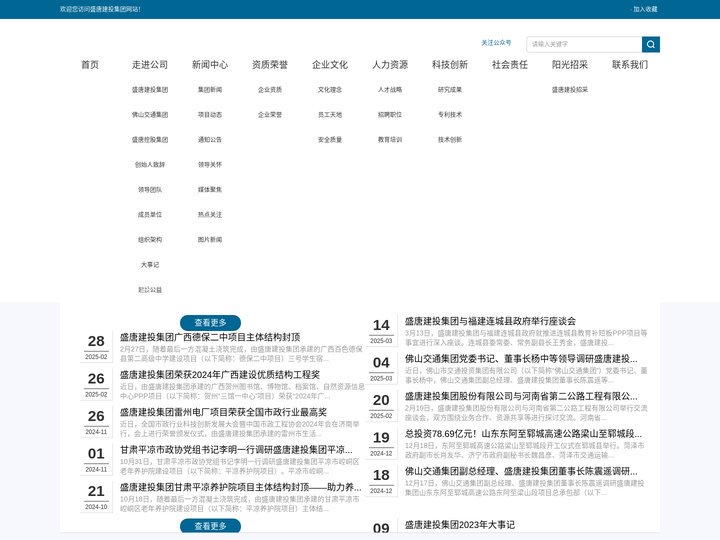Click the date box 28 2025-02
Viewport: 720px width, 540px height.
[x=96, y=347]
